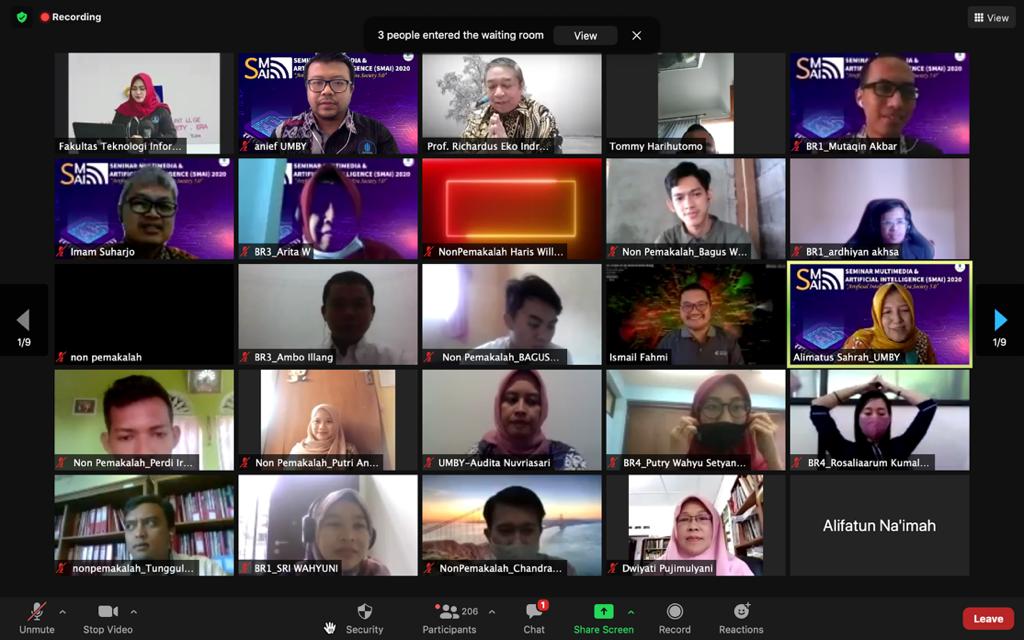The height and width of the screenshot is (640, 1024).
Task: Select Alifatun Na'imah name-only tile
Action: [x=880, y=526]
